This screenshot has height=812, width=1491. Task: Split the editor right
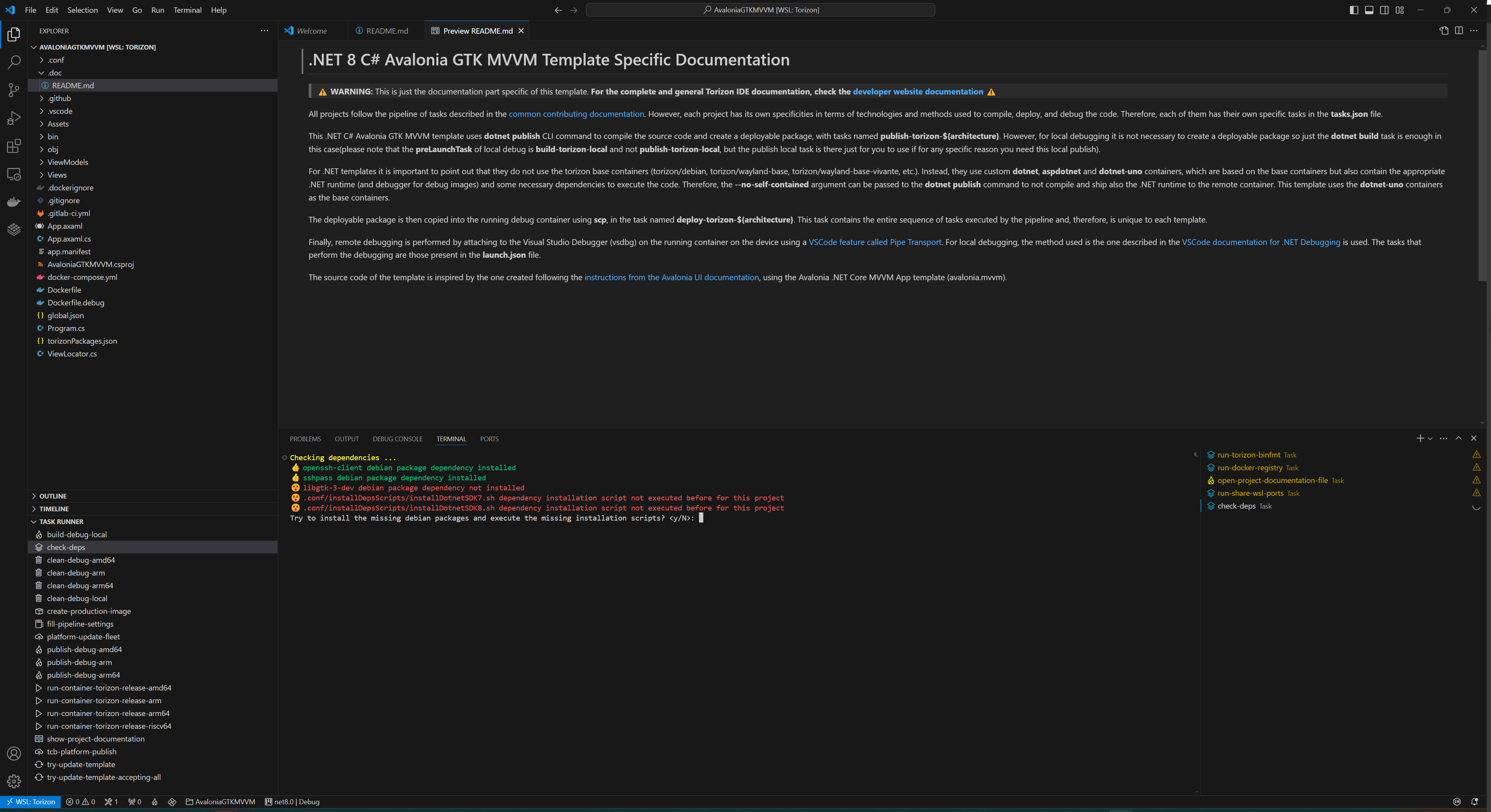point(1458,31)
